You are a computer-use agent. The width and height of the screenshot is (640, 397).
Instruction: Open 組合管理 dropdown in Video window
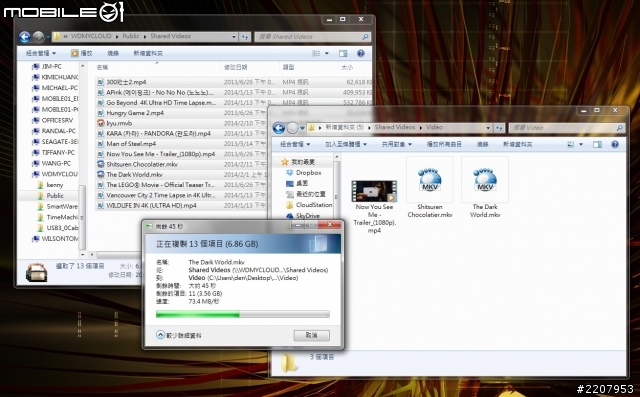pos(295,144)
